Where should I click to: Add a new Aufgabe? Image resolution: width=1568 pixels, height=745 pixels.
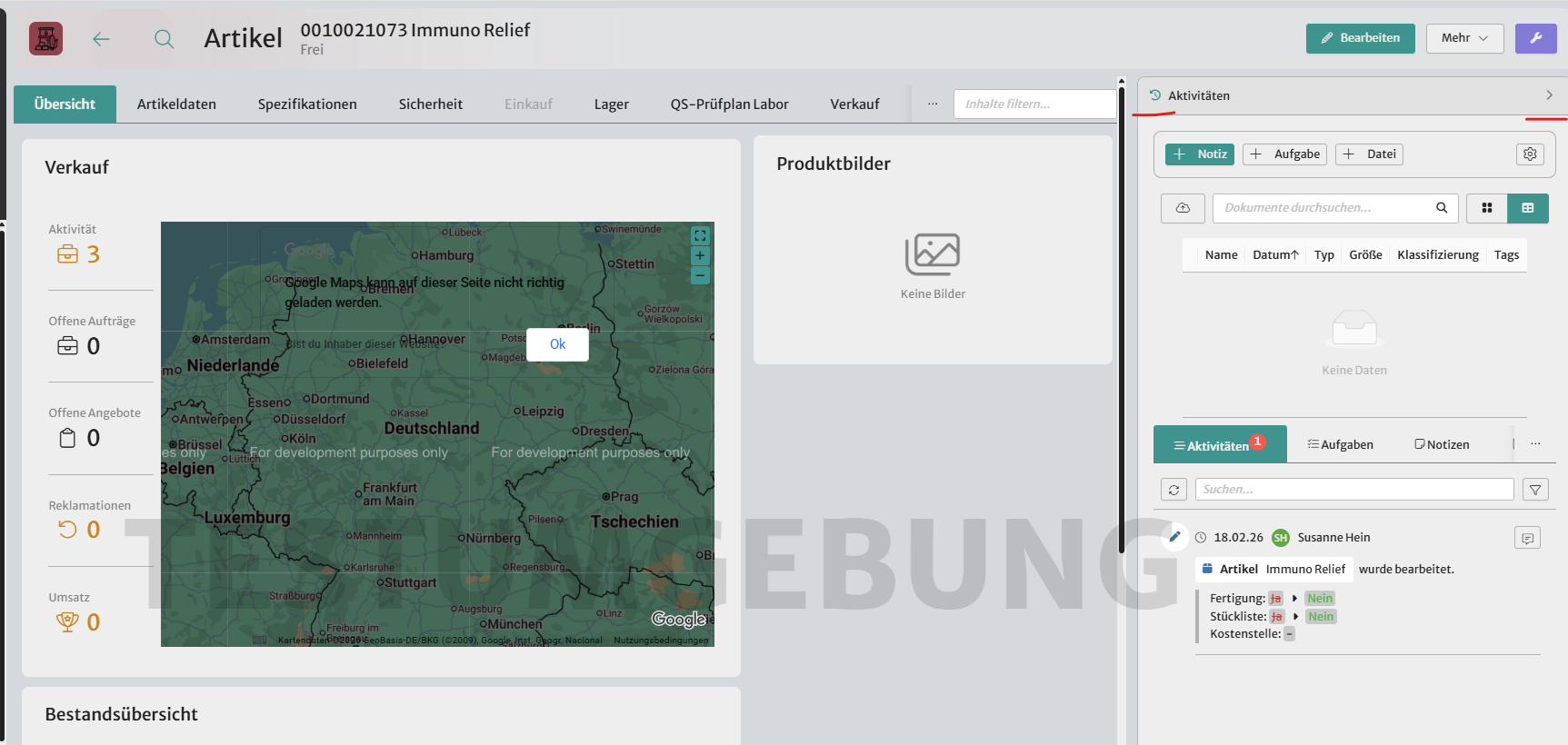point(1284,154)
